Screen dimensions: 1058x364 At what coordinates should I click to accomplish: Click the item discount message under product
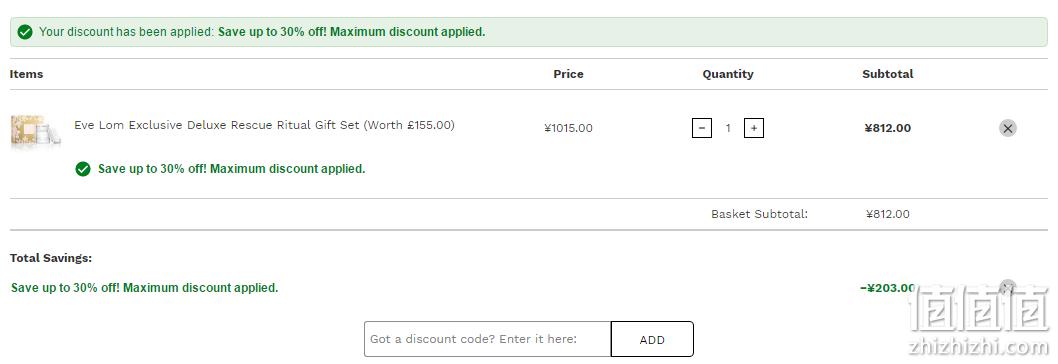click(231, 169)
